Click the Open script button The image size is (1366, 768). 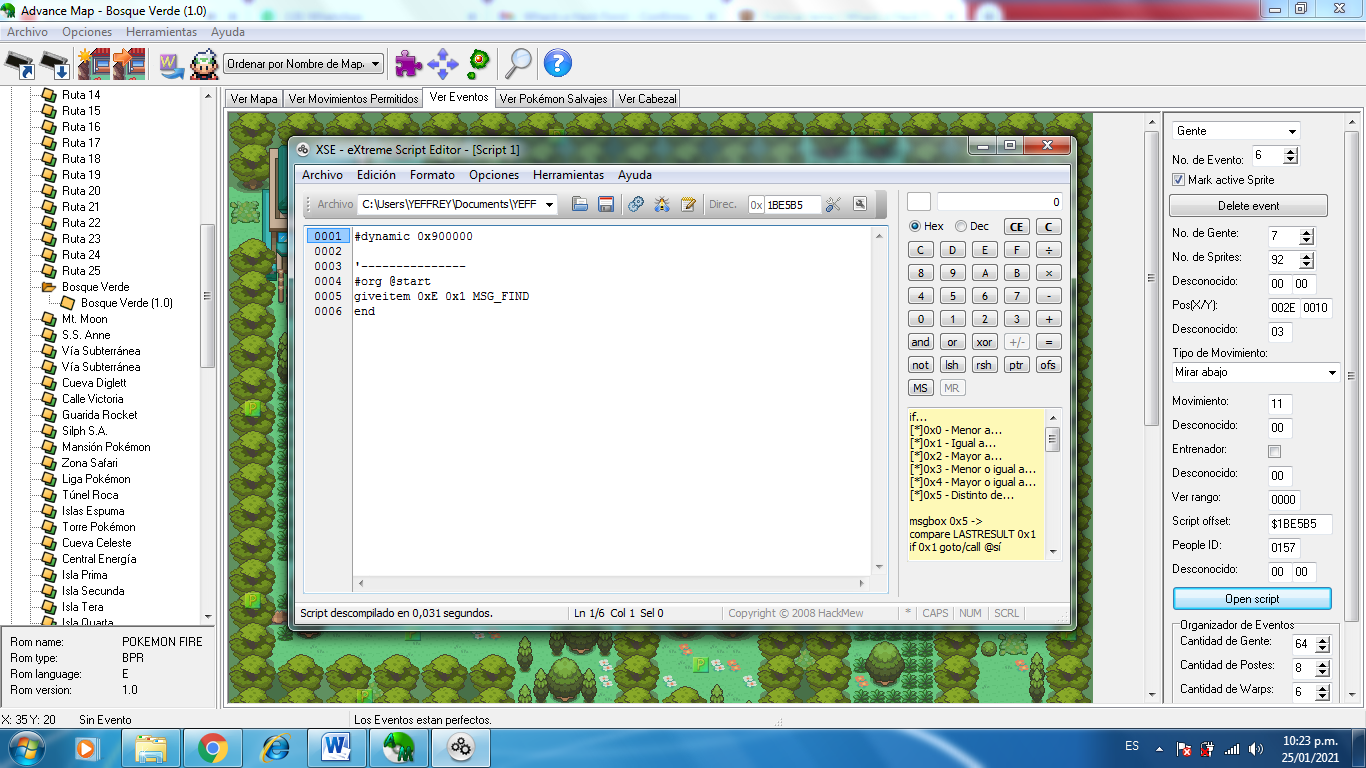[1251, 599]
